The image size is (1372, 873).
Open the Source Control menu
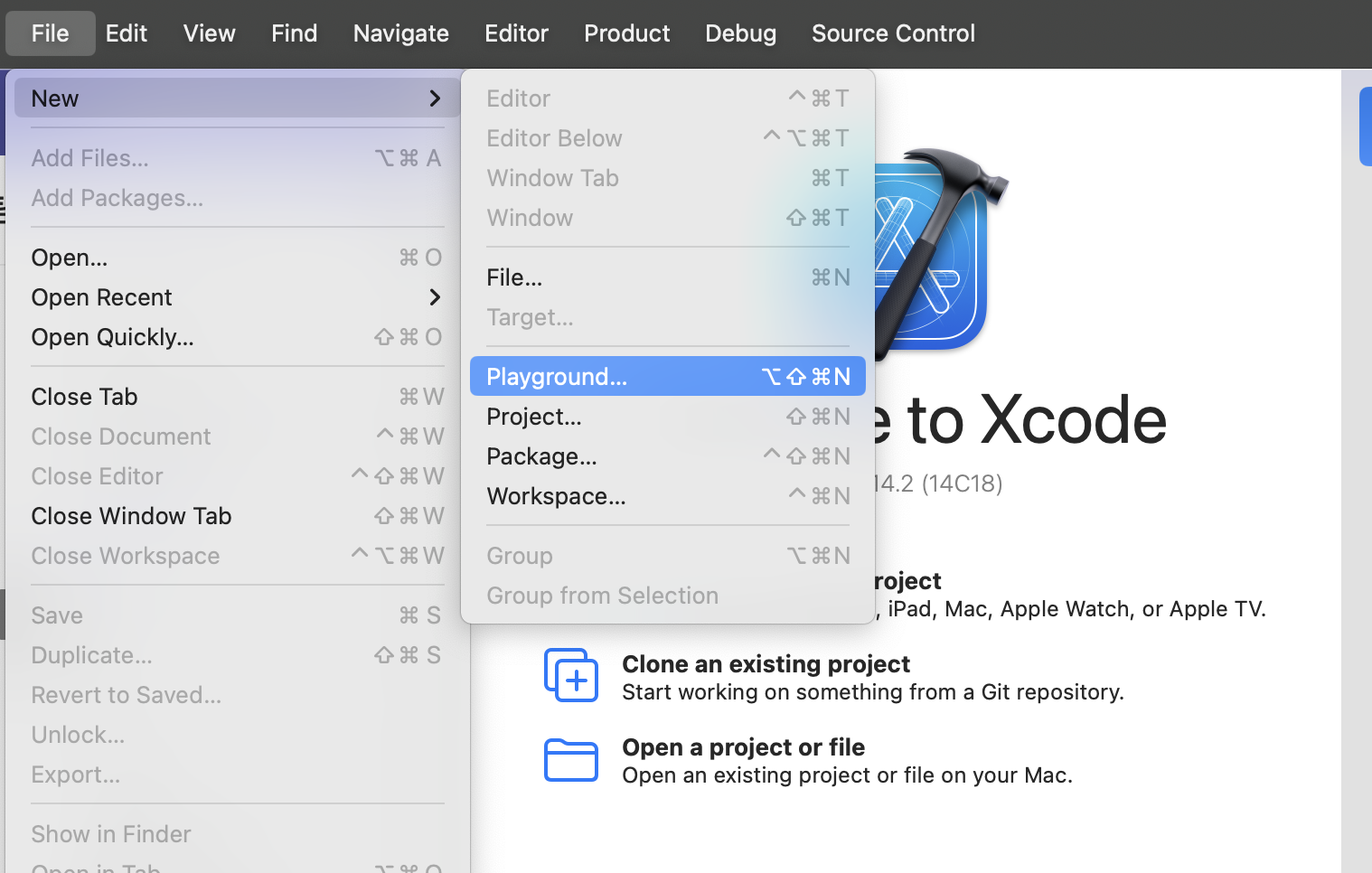point(894,33)
